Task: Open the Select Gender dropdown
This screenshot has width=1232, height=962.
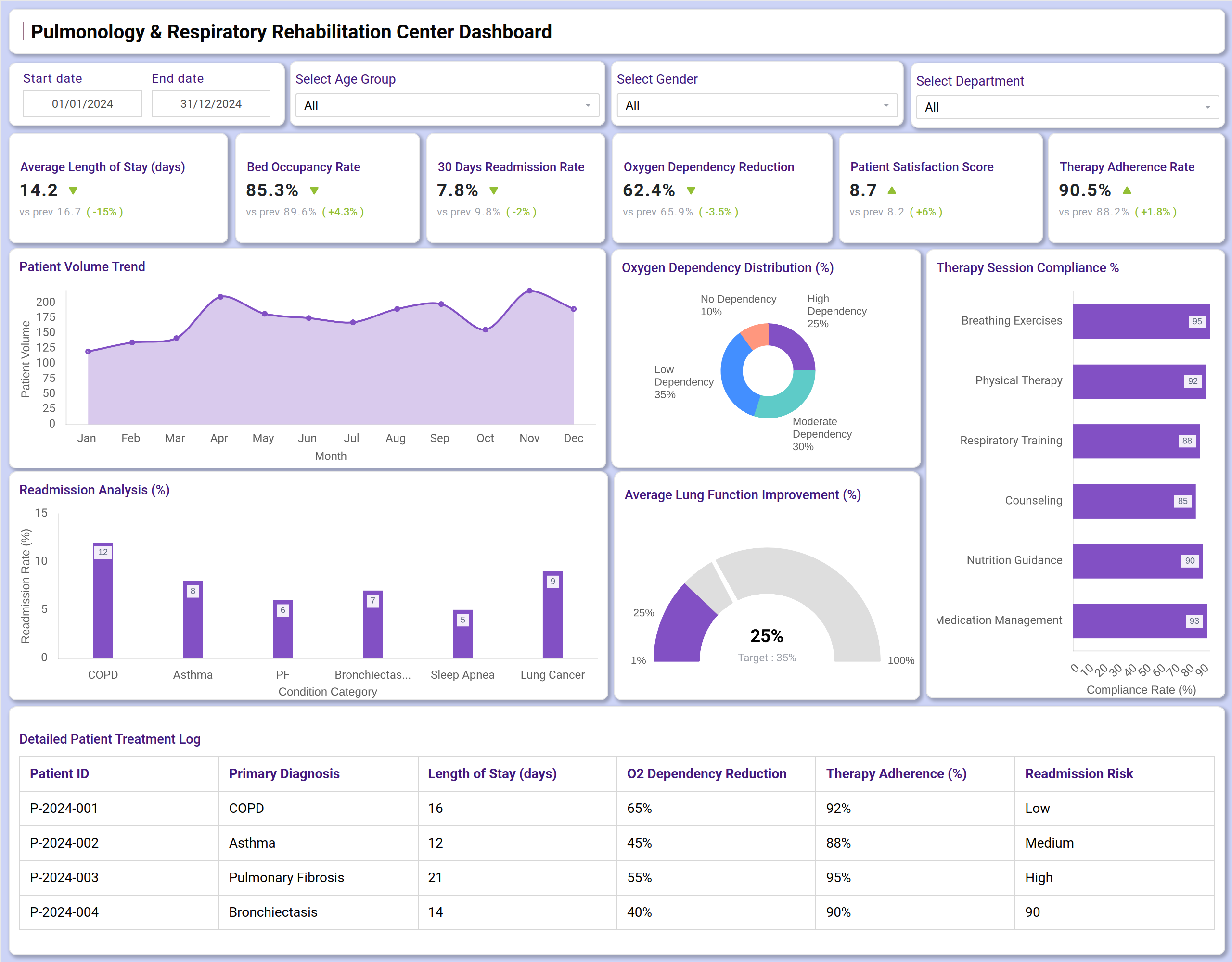Action: (x=757, y=105)
